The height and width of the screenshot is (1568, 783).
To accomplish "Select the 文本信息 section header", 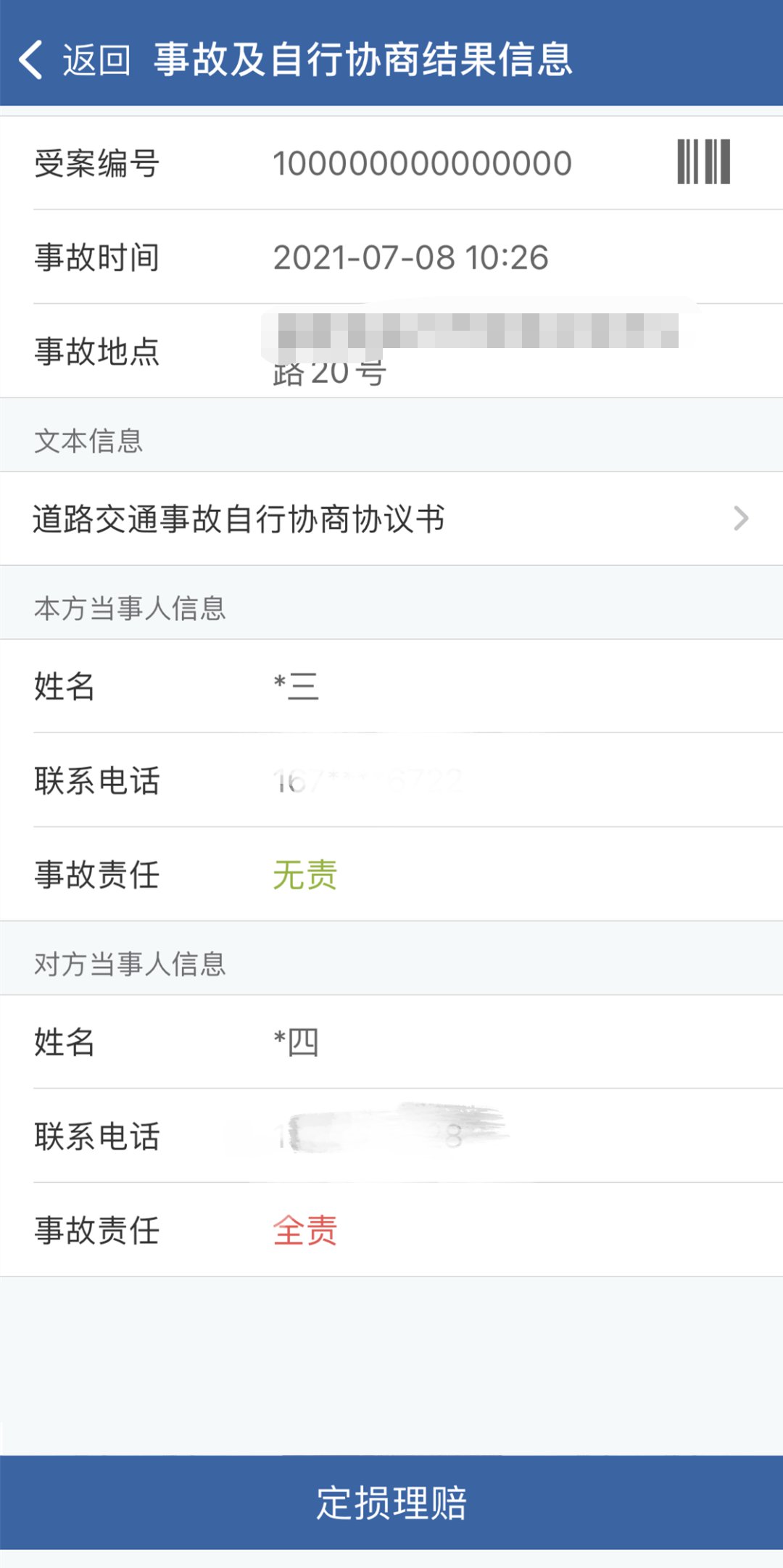I will [x=88, y=441].
